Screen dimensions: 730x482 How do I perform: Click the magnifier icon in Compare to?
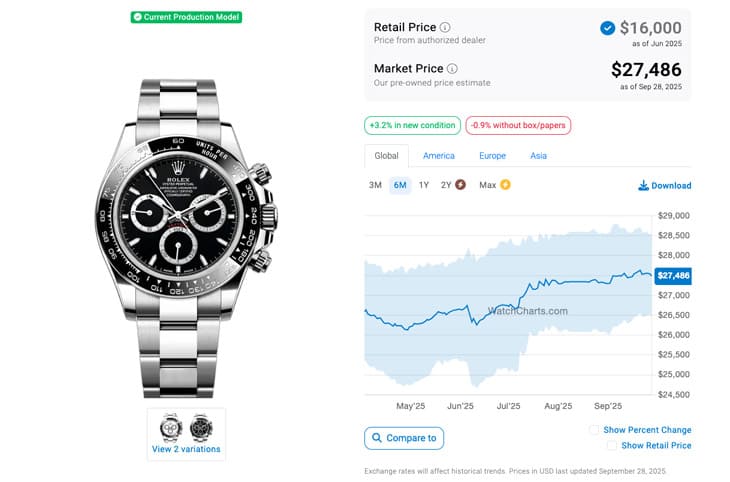[376, 438]
